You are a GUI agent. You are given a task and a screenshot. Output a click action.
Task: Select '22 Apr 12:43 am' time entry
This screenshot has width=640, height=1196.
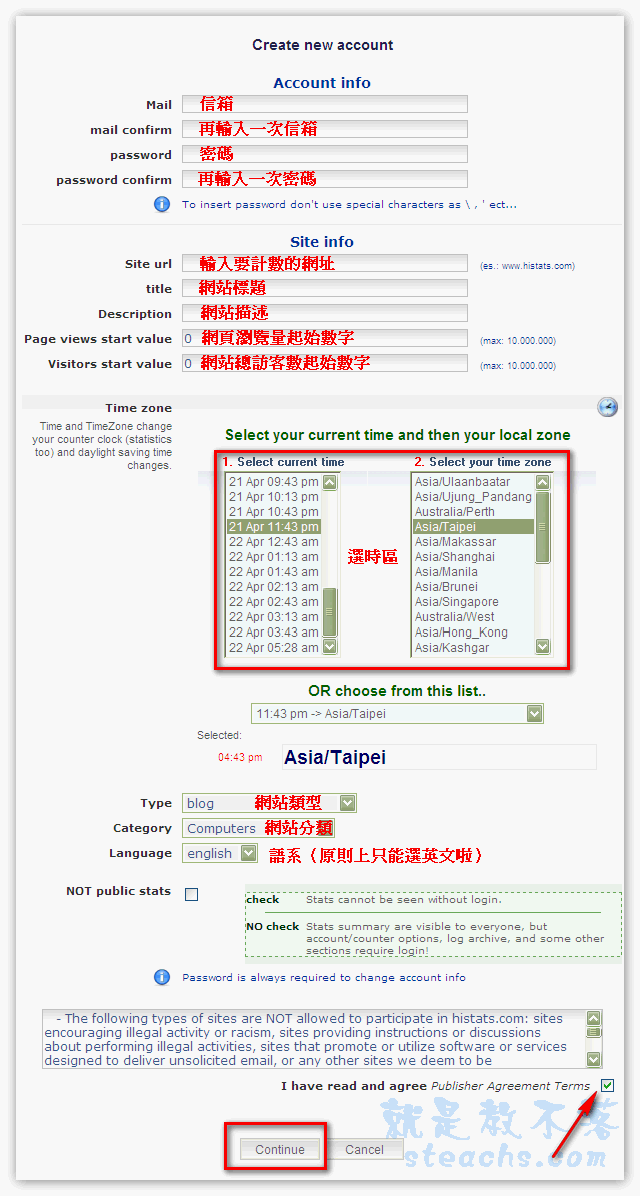point(274,542)
